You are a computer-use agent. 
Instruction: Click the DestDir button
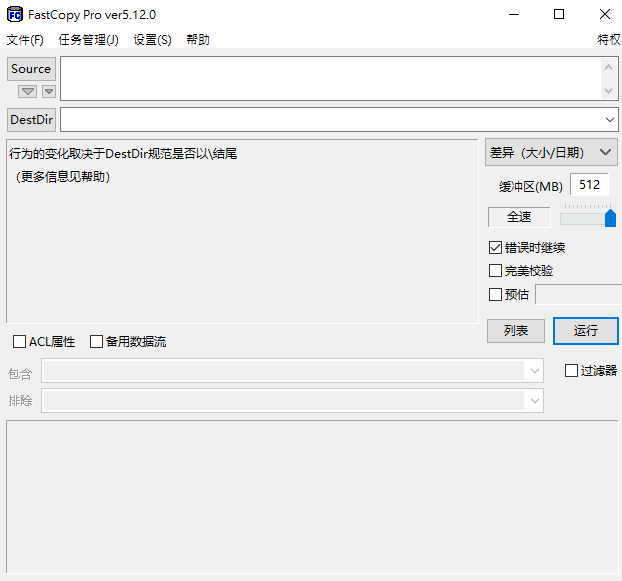pos(31,120)
